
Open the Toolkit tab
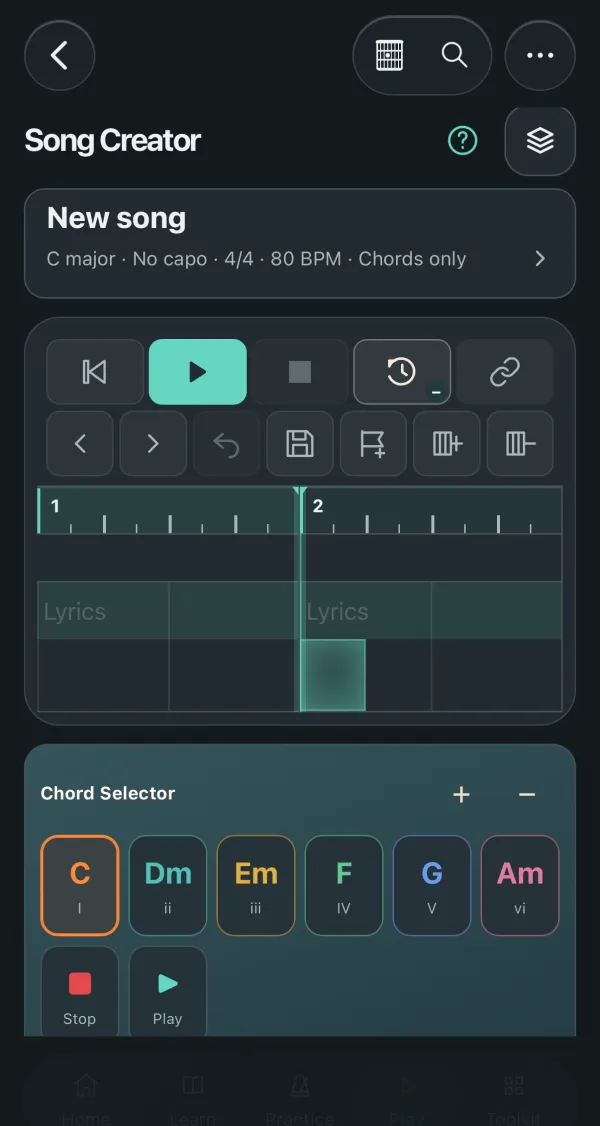pyautogui.click(x=514, y=1099)
